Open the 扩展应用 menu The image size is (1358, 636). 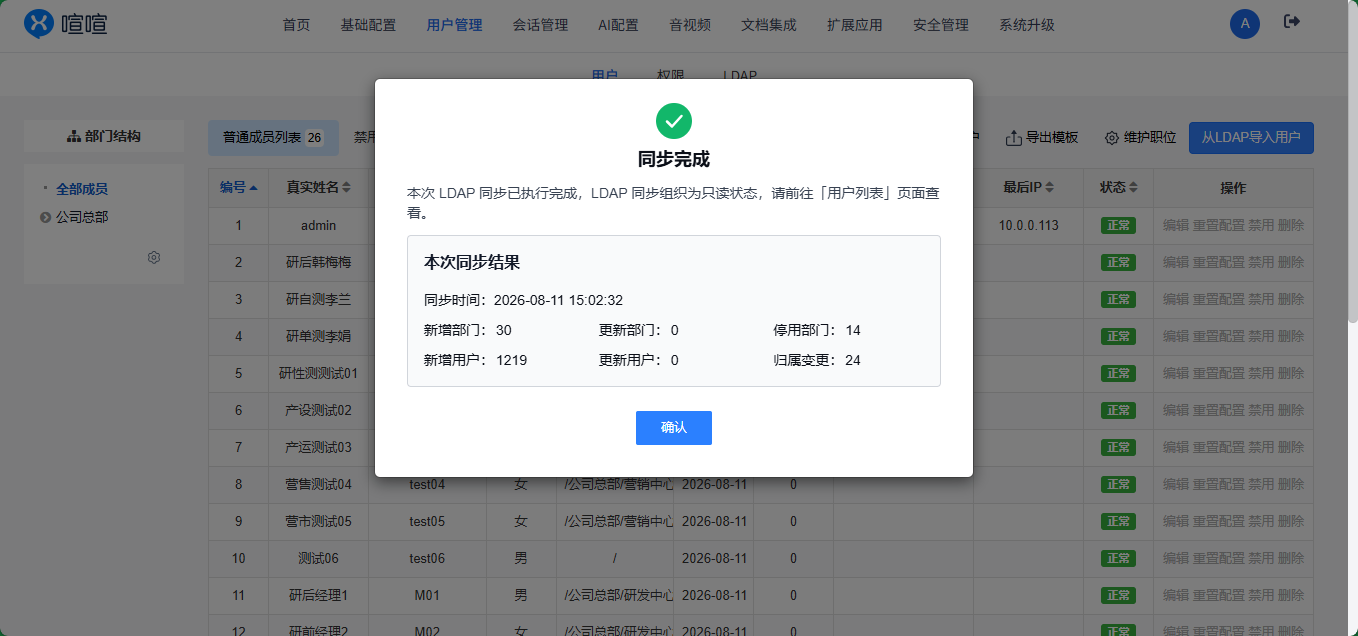click(855, 26)
